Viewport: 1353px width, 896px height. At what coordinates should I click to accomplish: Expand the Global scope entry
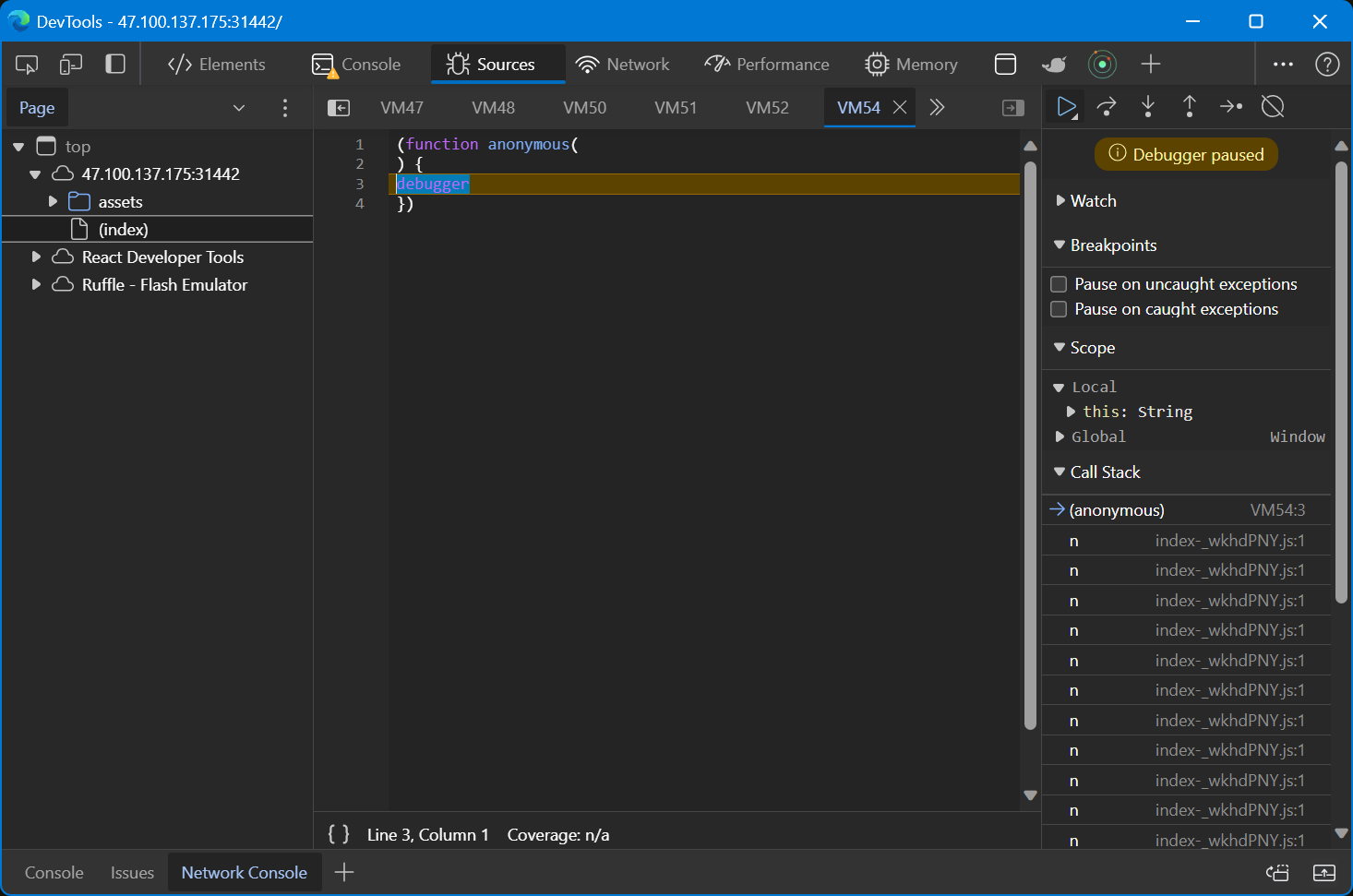pos(1060,436)
